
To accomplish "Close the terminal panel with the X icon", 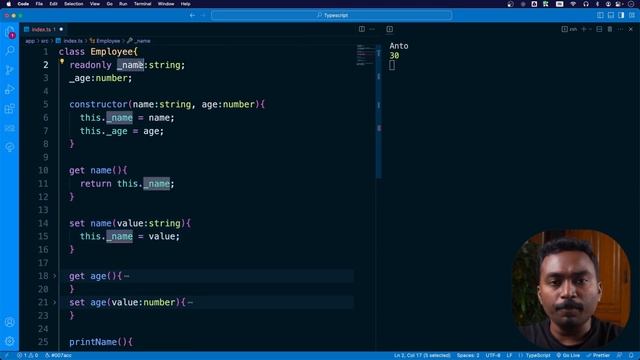I will (631, 29).
